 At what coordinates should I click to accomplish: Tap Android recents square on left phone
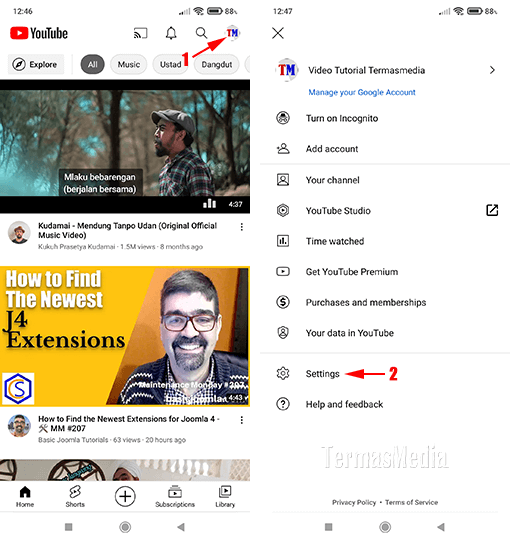coord(68,527)
